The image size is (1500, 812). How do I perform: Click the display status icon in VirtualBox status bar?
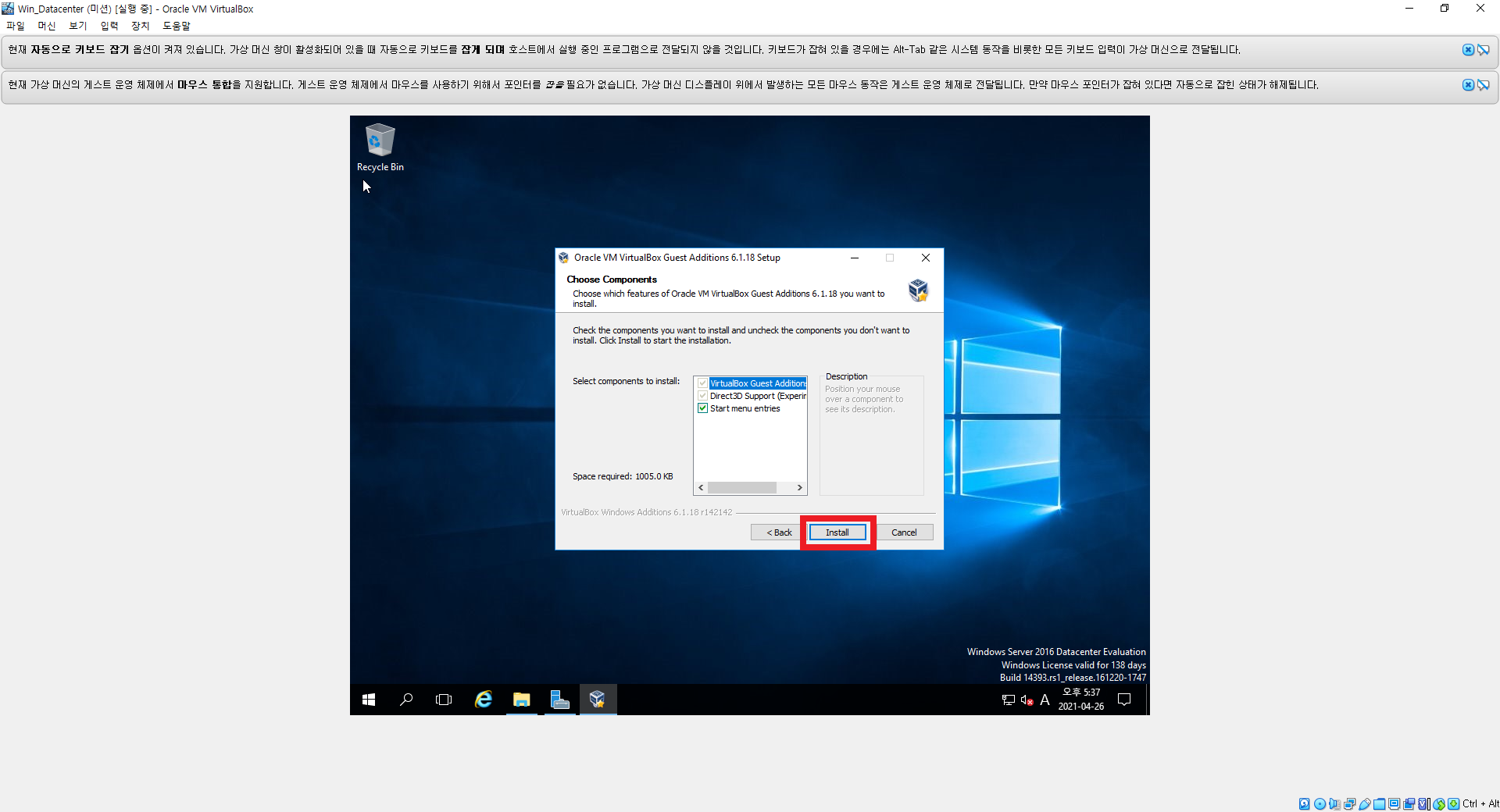click(1395, 803)
